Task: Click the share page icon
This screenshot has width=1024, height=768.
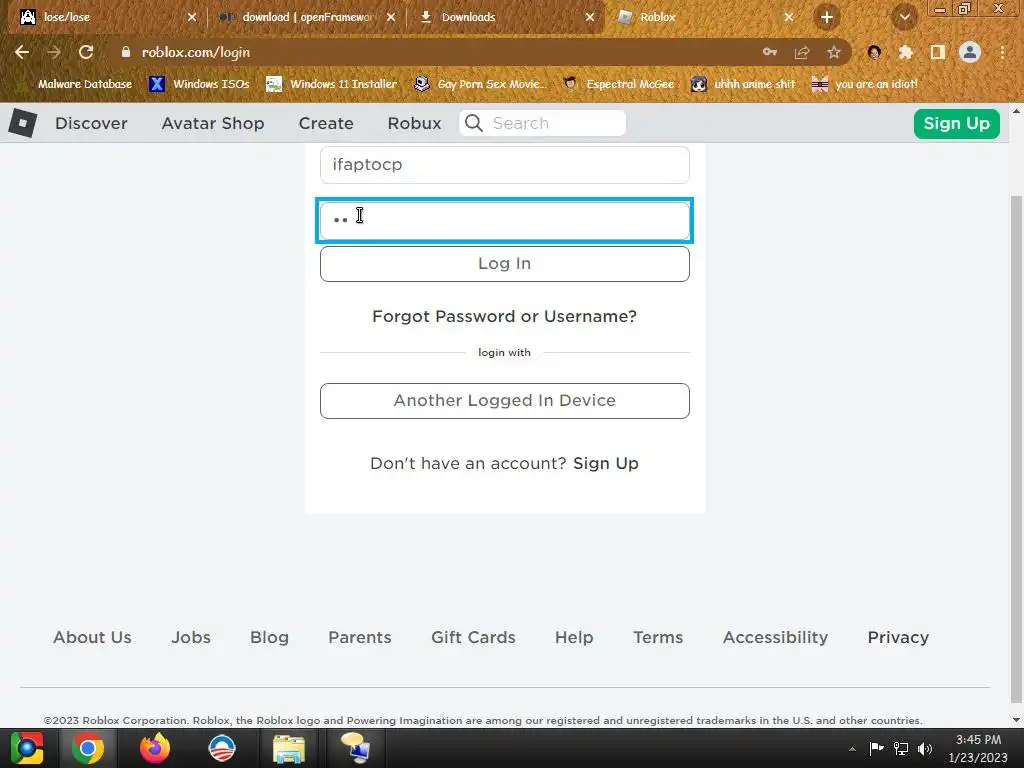Action: [802, 52]
